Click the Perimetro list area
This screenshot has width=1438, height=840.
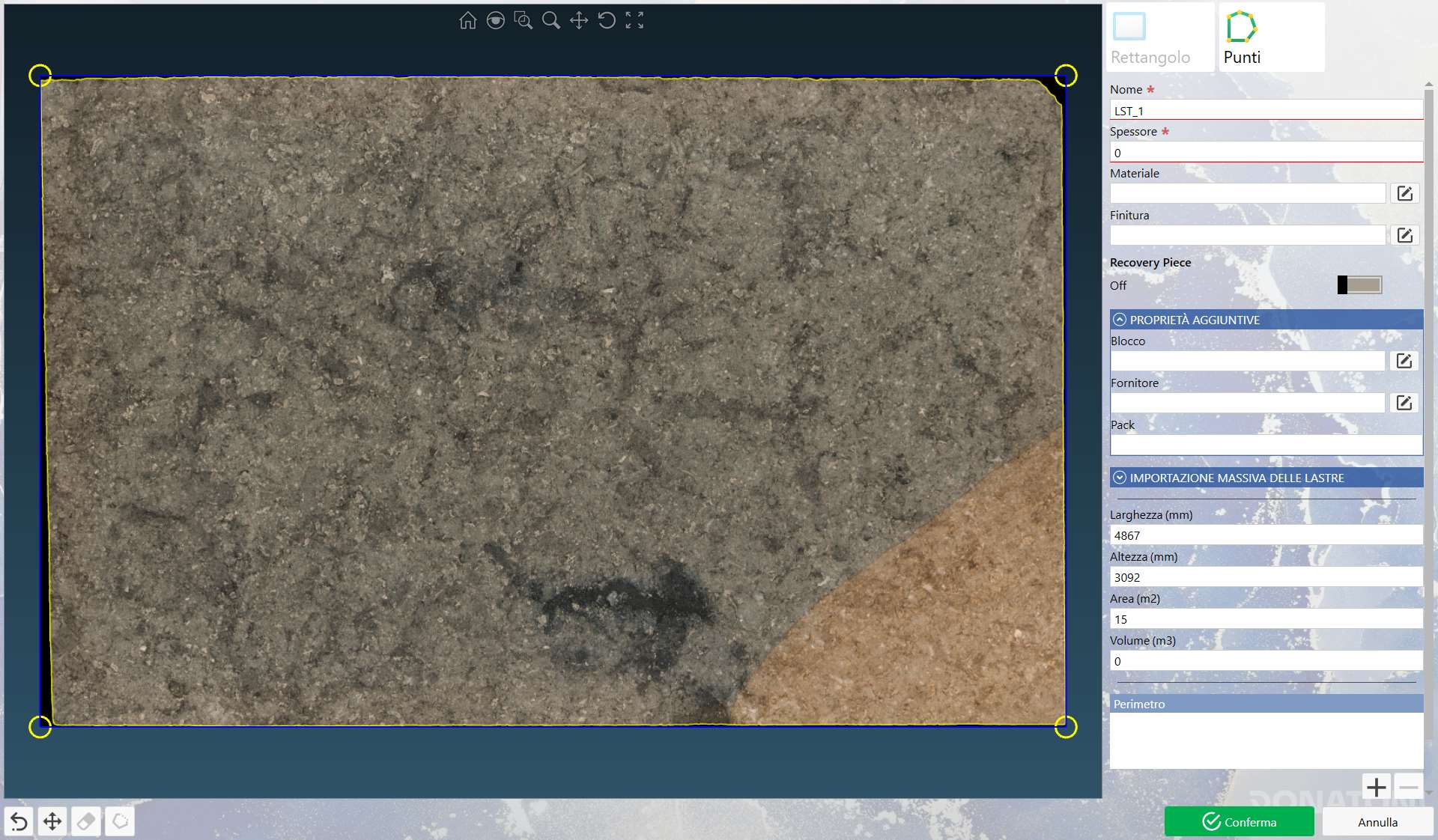coord(1266,740)
